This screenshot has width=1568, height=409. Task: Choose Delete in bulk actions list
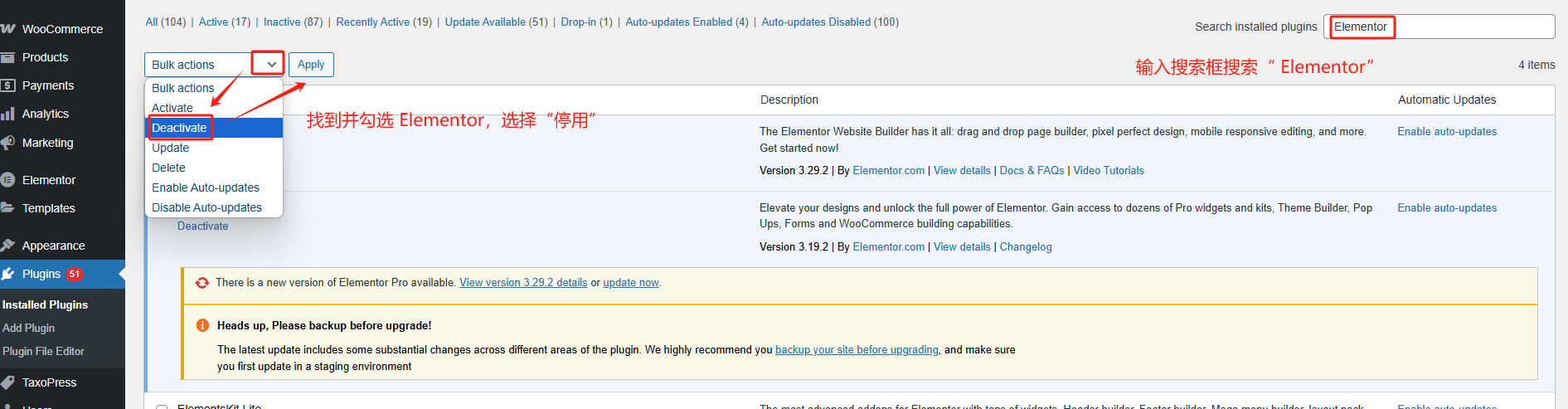(x=214, y=168)
